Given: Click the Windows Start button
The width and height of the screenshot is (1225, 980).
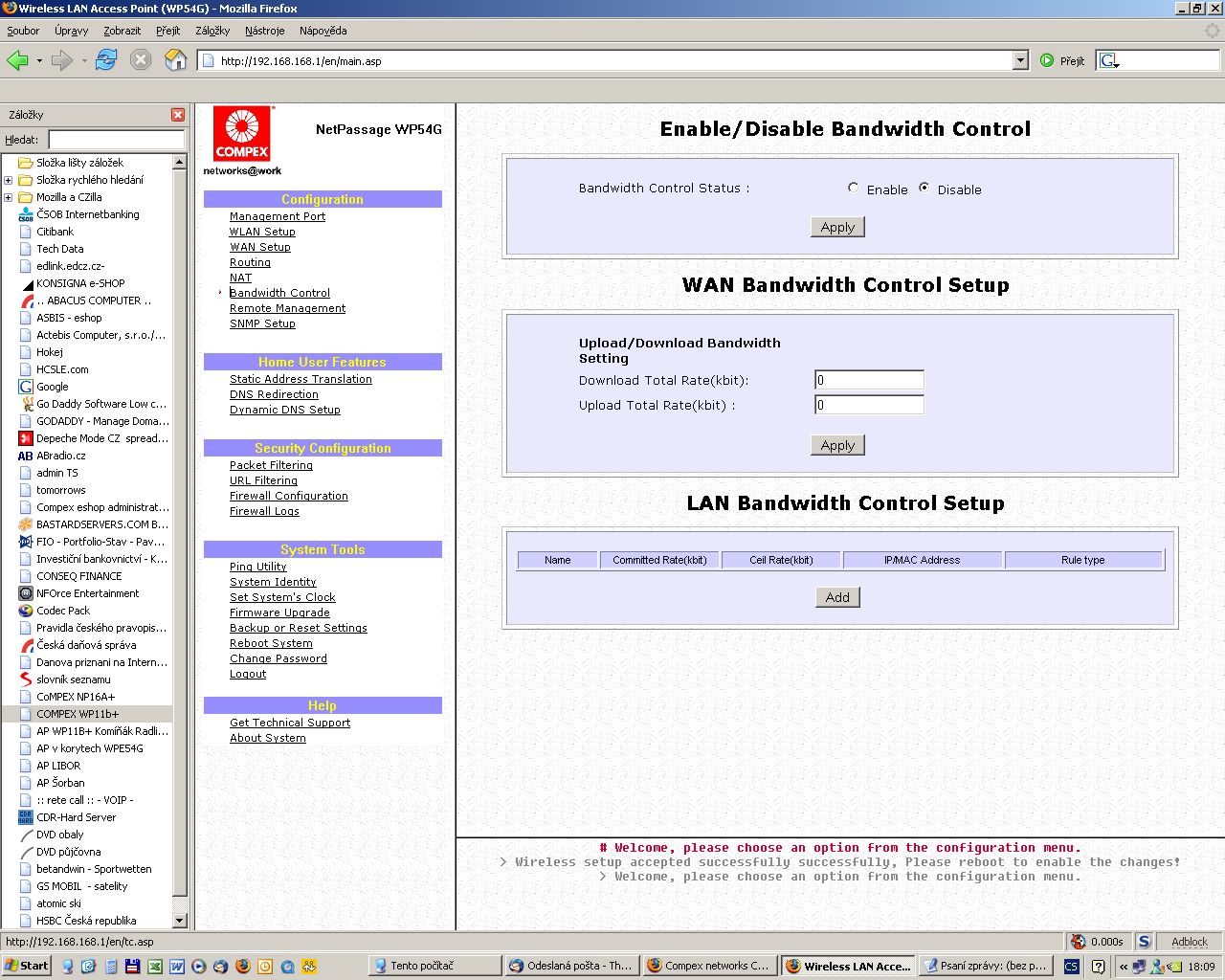Looking at the screenshot, I should click(x=26, y=966).
